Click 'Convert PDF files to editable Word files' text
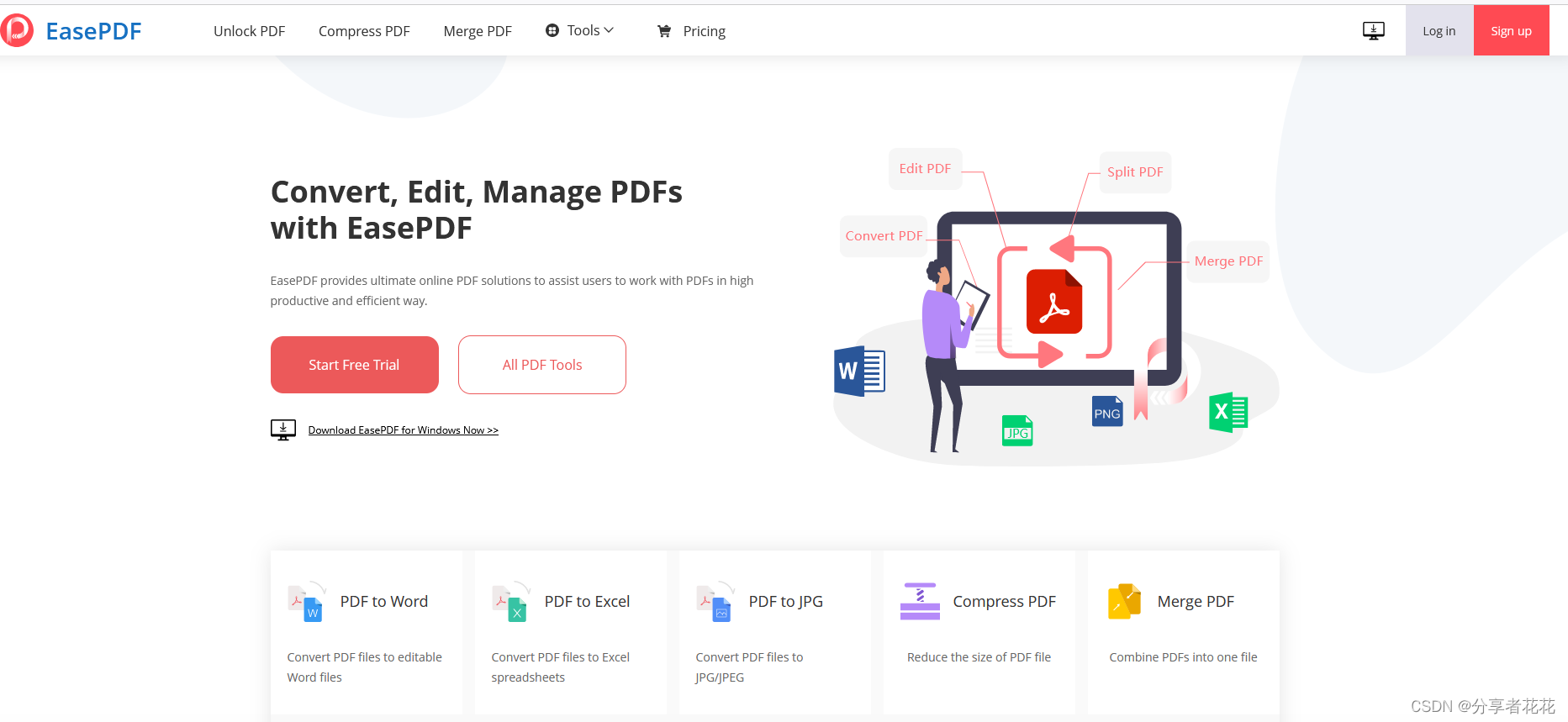Screen dimensions: 1568x722 [x=364, y=667]
